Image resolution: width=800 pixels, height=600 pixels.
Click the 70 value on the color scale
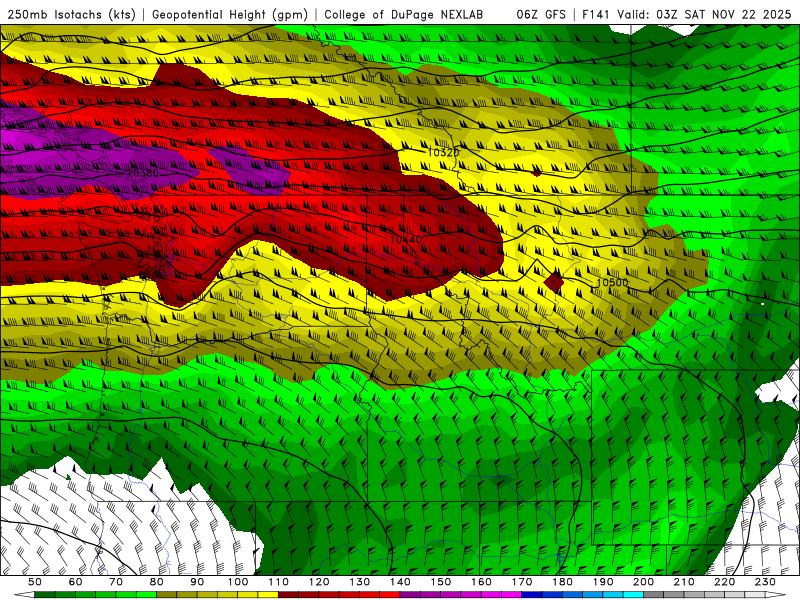click(116, 582)
